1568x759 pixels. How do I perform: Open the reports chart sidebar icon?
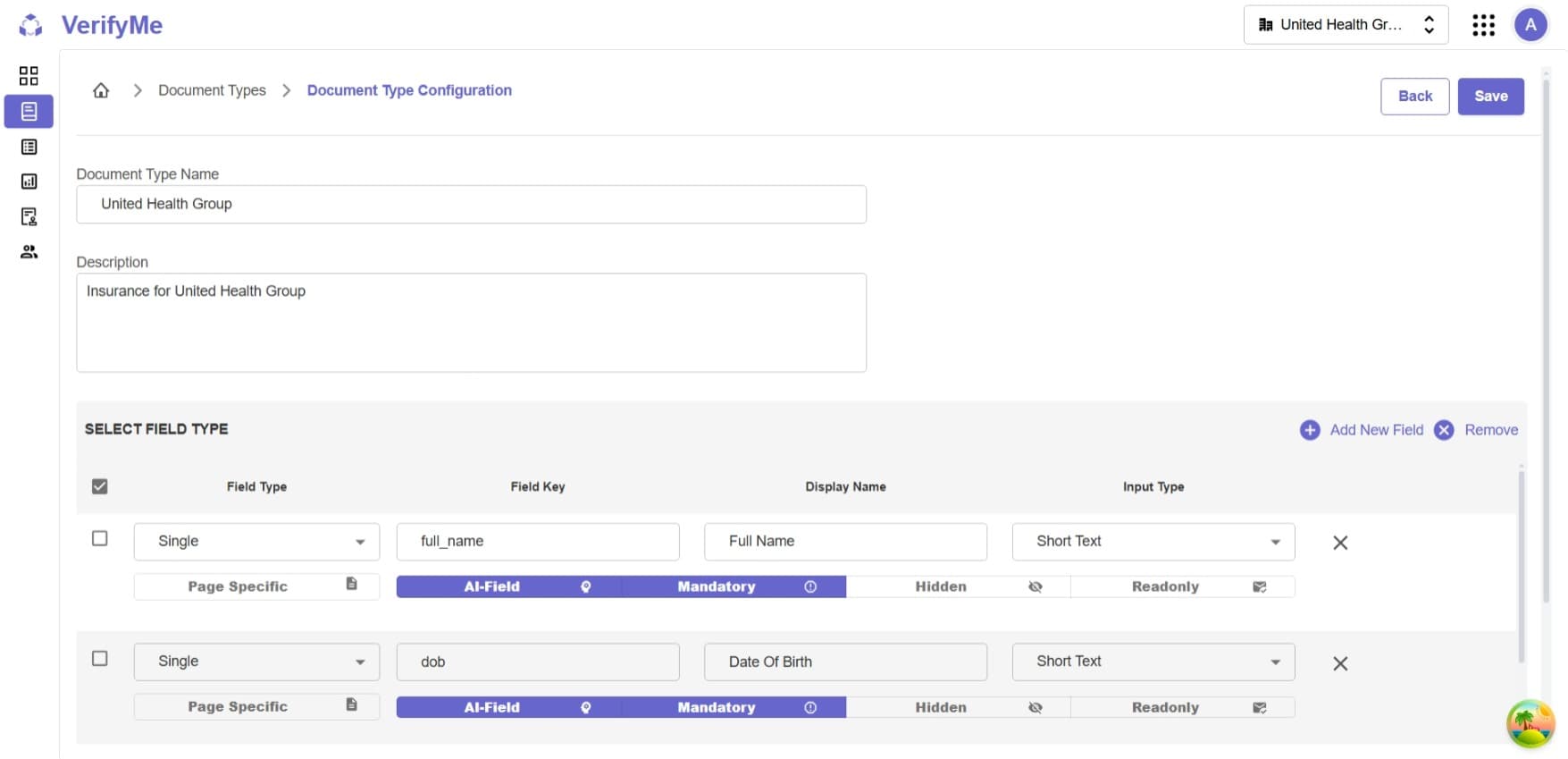[29, 181]
